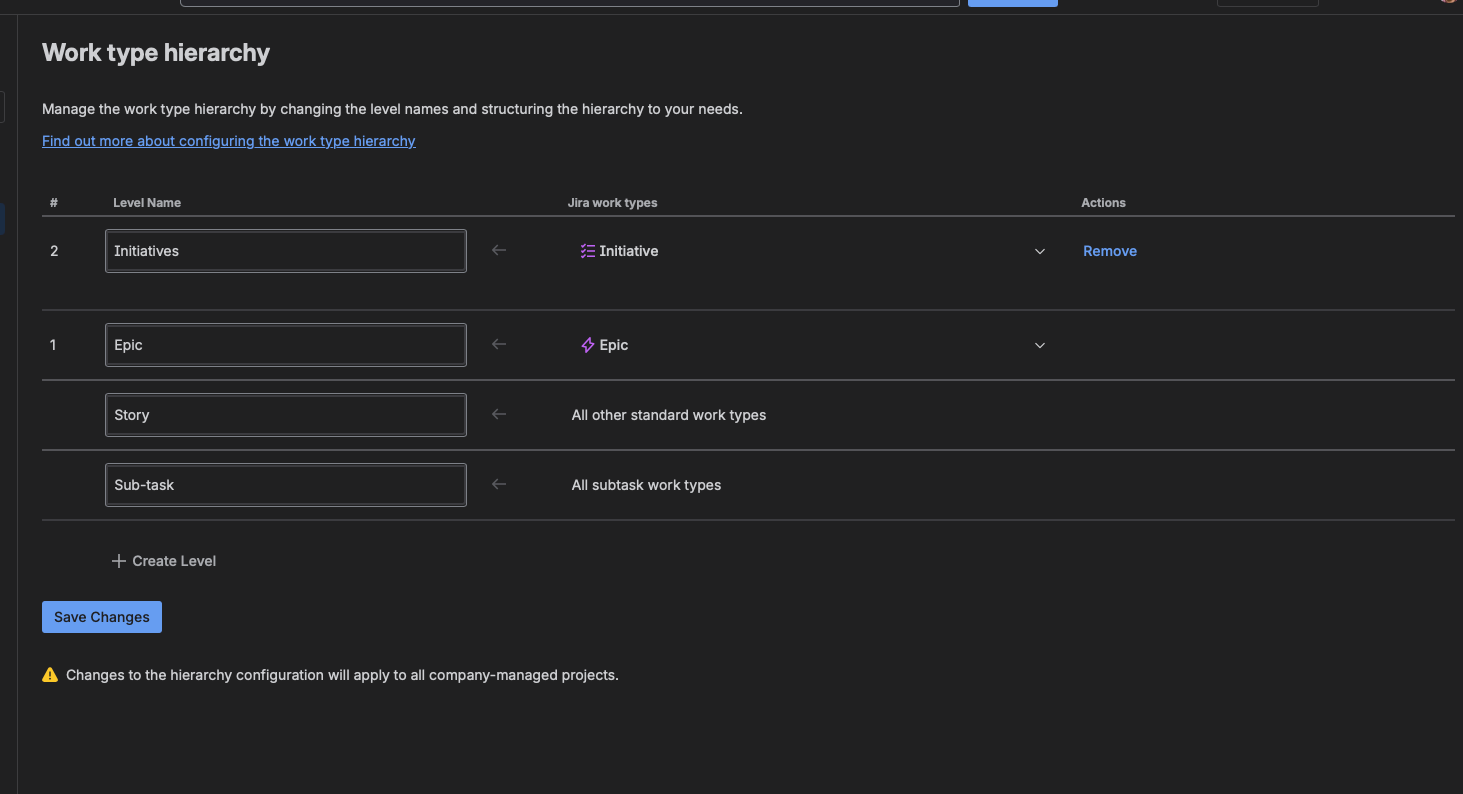
Task: Focus the Epic level name field
Action: pos(285,345)
